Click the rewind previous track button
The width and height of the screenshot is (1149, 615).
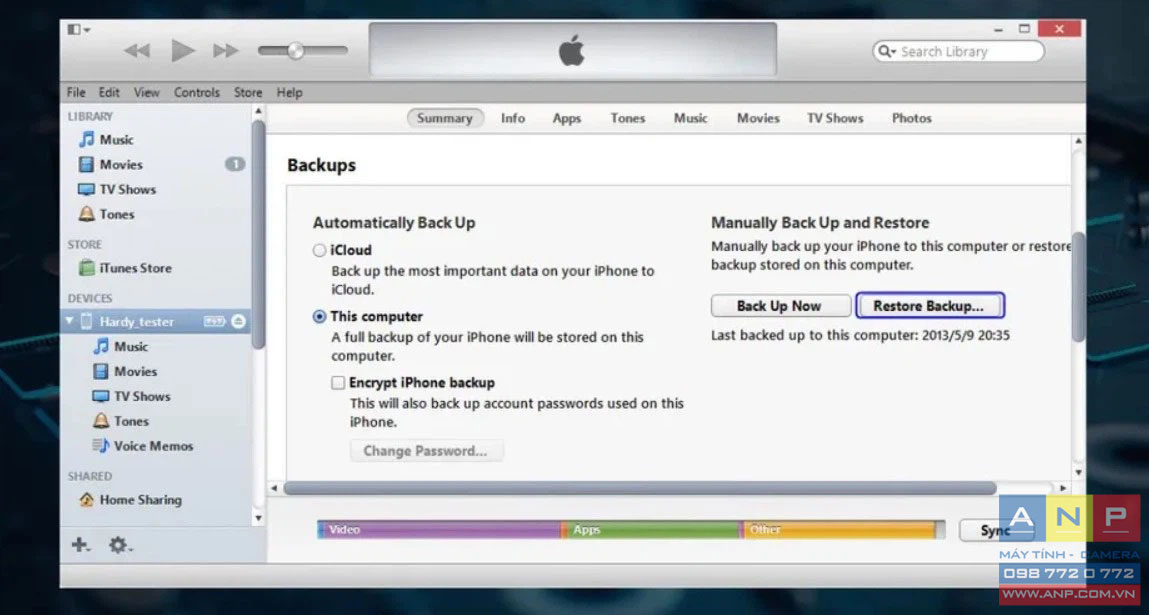point(137,51)
